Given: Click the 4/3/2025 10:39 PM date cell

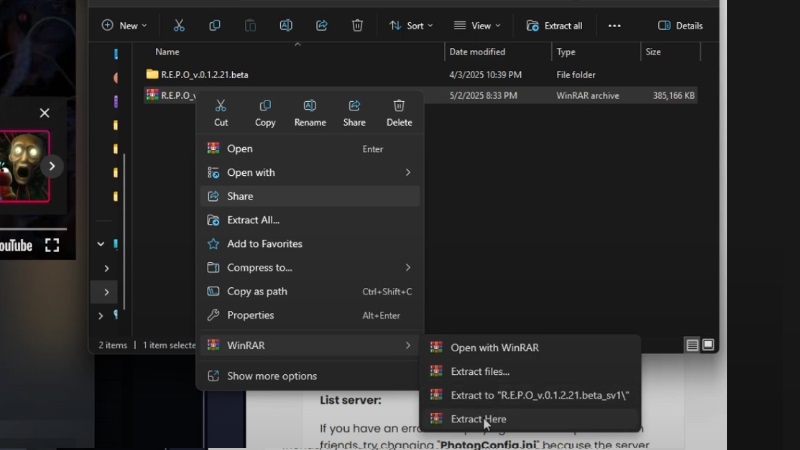Looking at the screenshot, I should 485,74.
